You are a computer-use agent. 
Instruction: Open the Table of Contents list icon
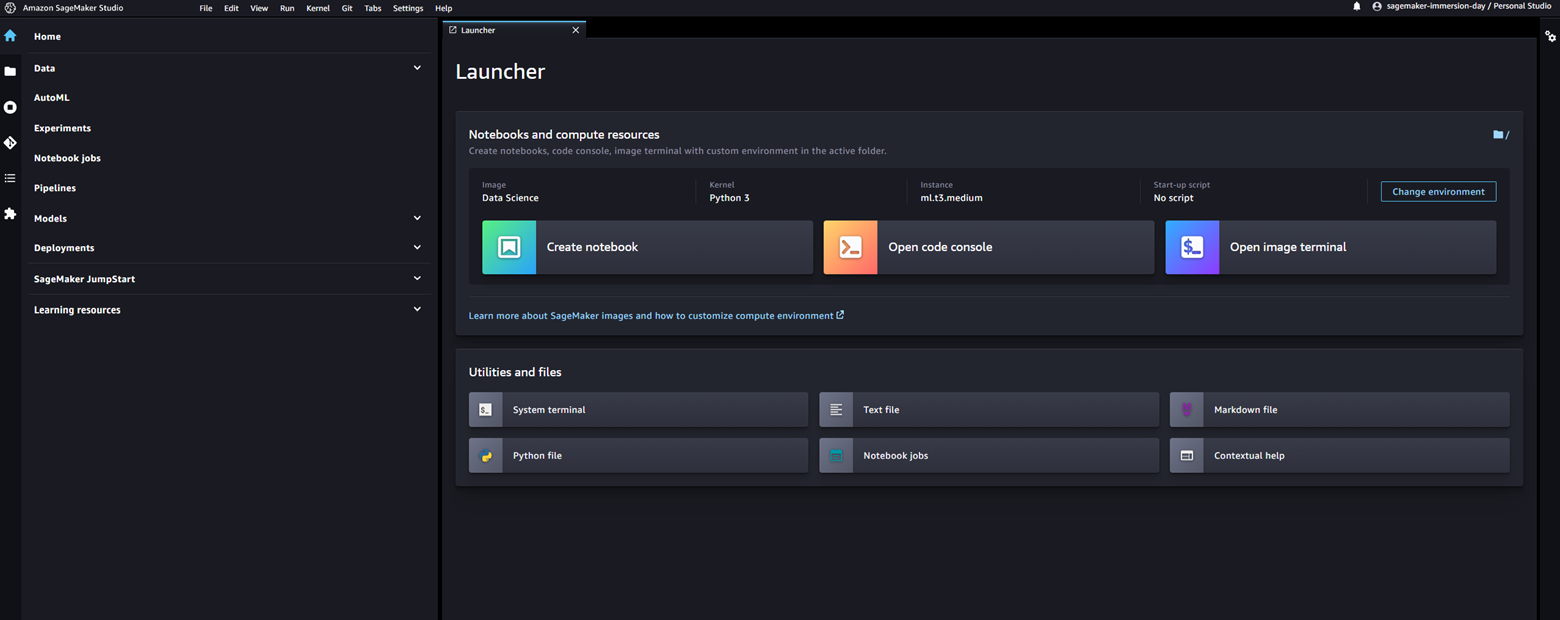pos(10,178)
